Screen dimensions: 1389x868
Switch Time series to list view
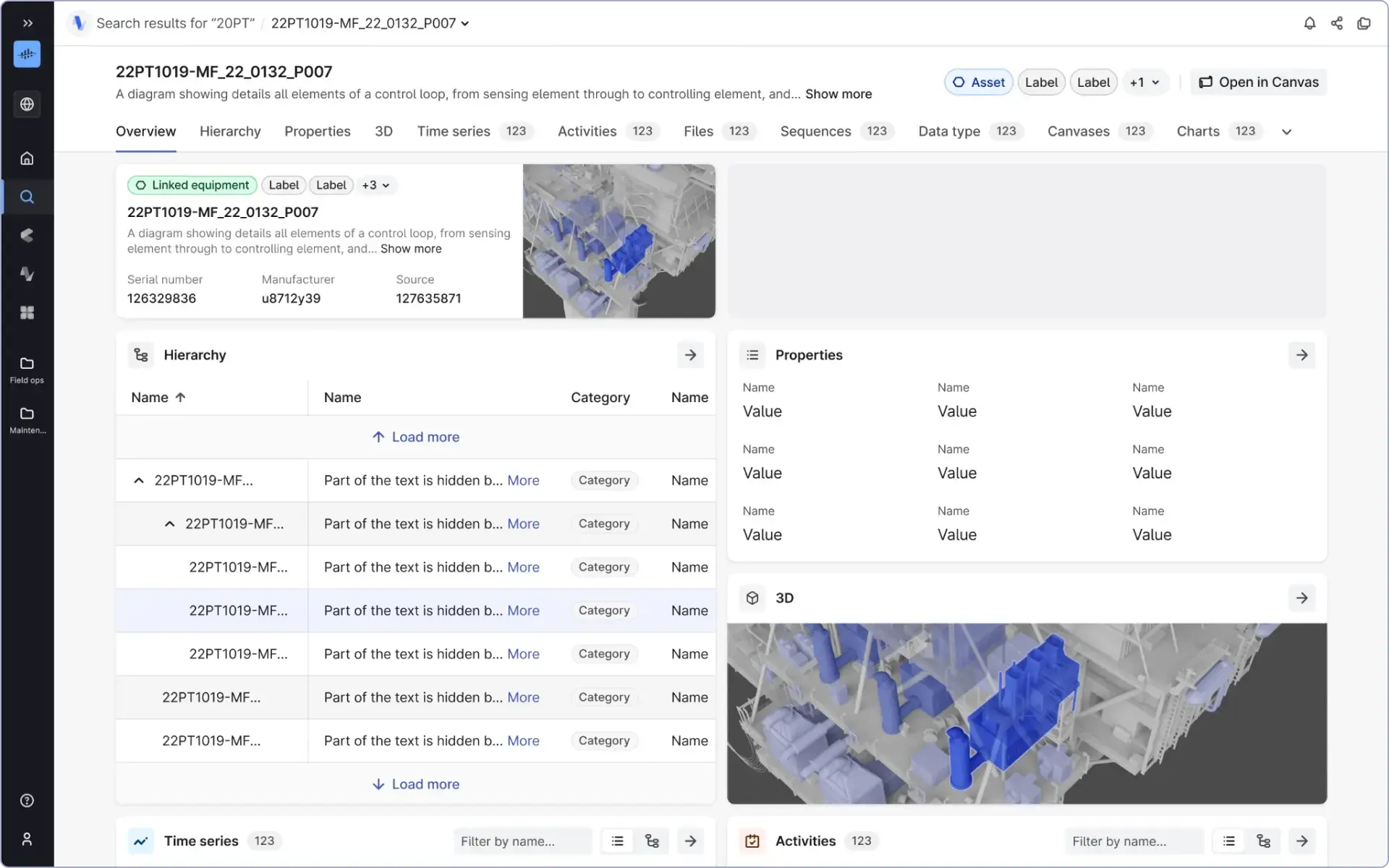pos(617,841)
